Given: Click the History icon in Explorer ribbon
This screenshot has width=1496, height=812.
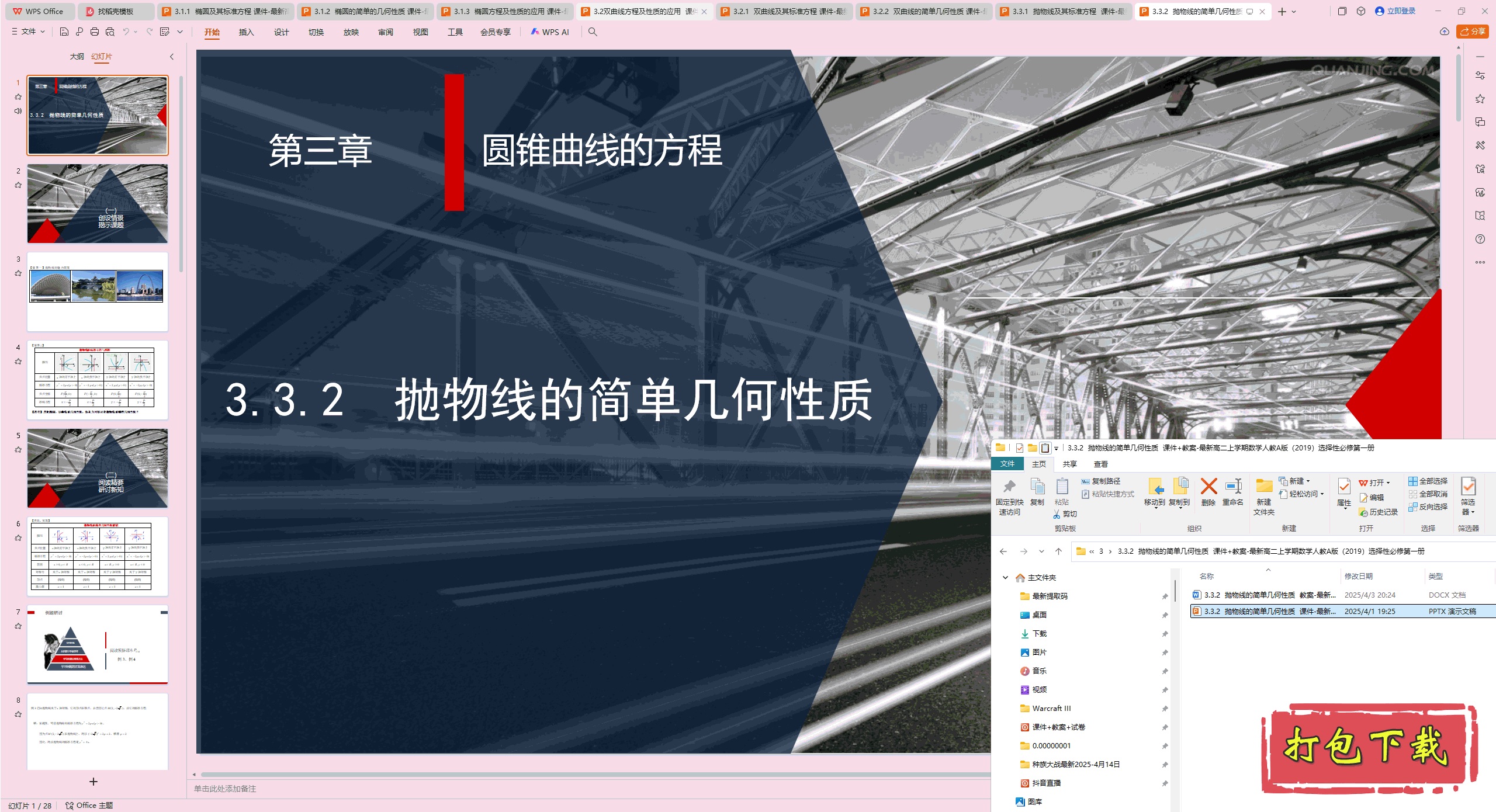Looking at the screenshot, I should (1378, 512).
